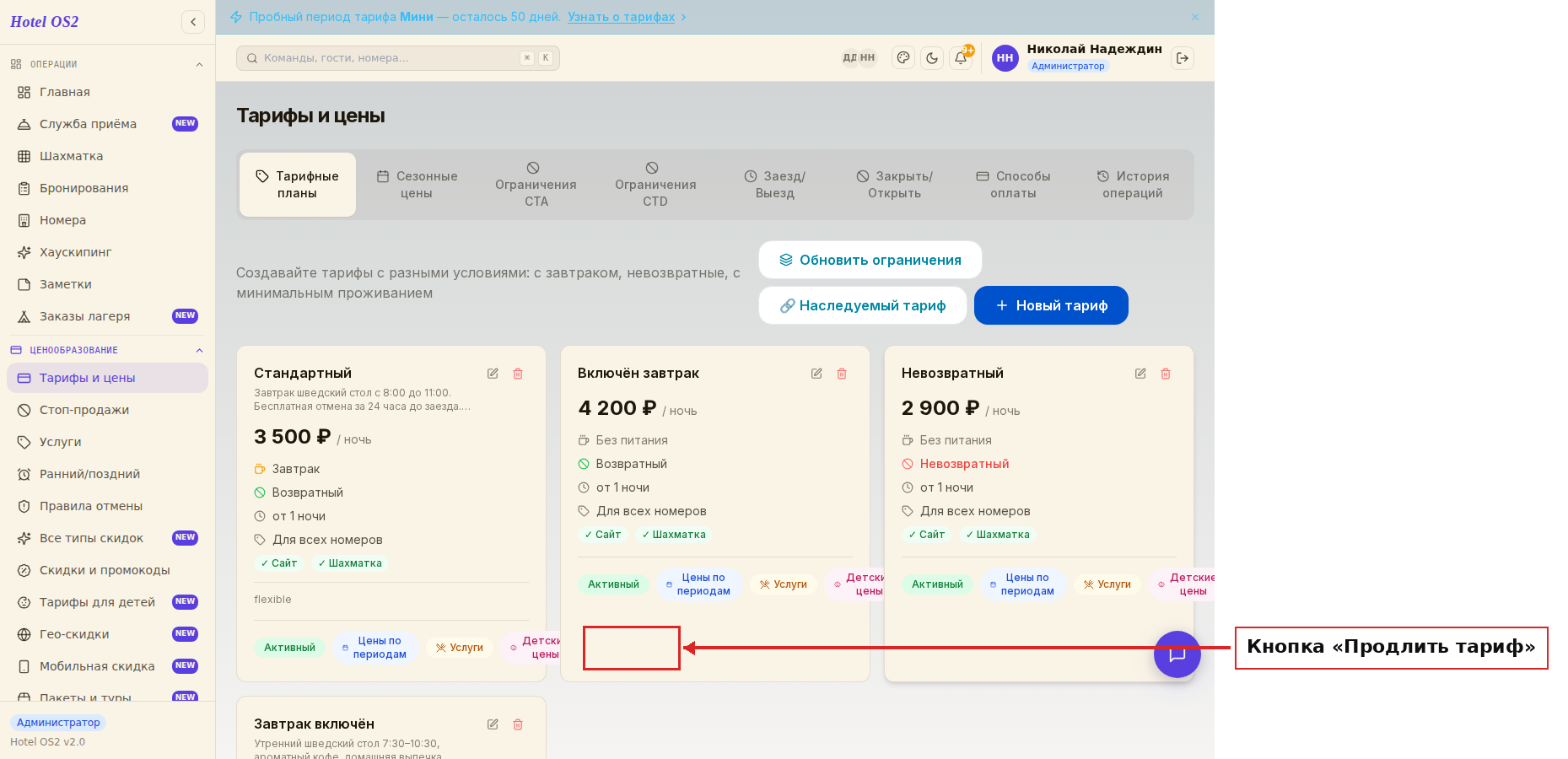
Task: Collapse the ОПЕРАЦИИ sidebar section
Action: coord(200,65)
